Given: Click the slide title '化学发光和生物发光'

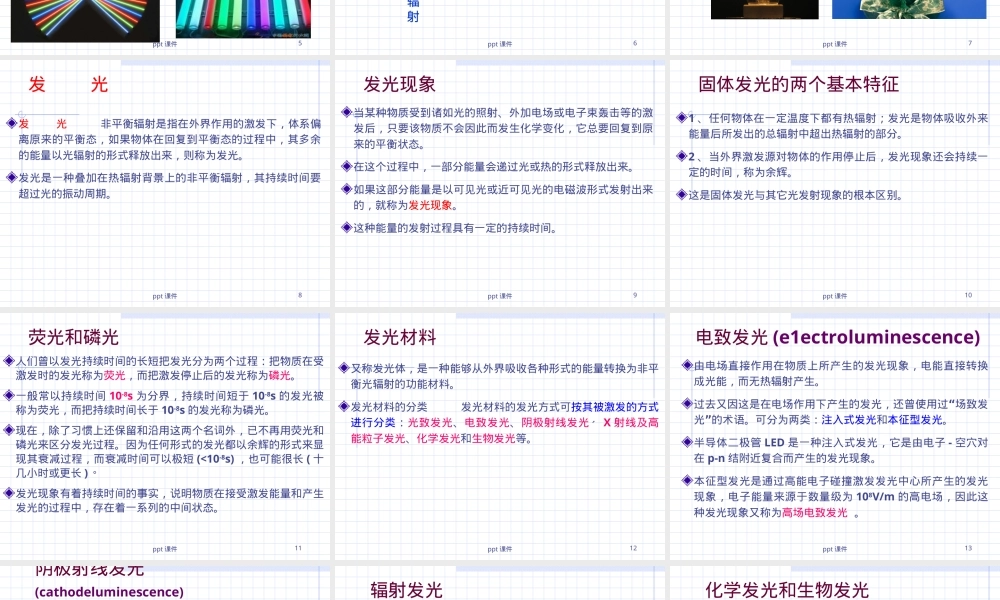Looking at the screenshot, I should 787,590.
